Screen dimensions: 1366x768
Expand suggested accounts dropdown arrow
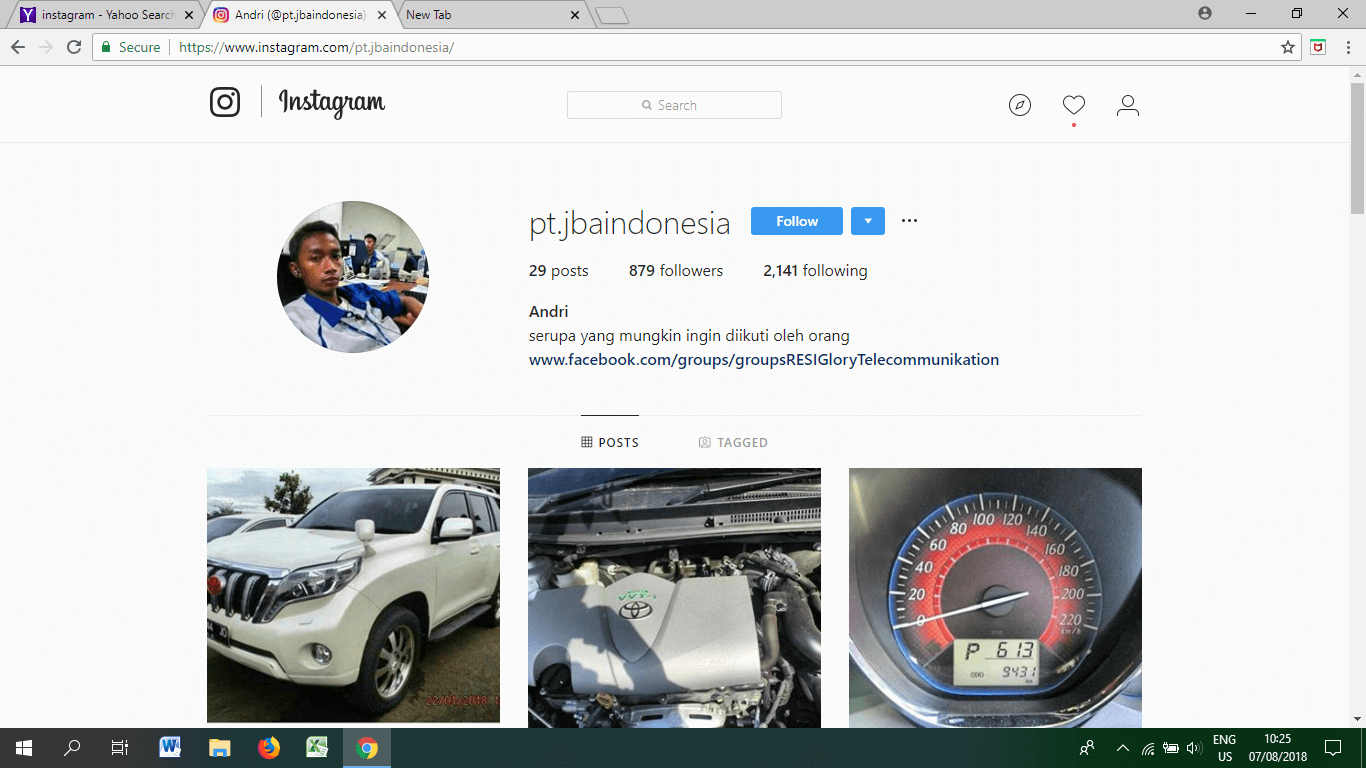(x=867, y=221)
